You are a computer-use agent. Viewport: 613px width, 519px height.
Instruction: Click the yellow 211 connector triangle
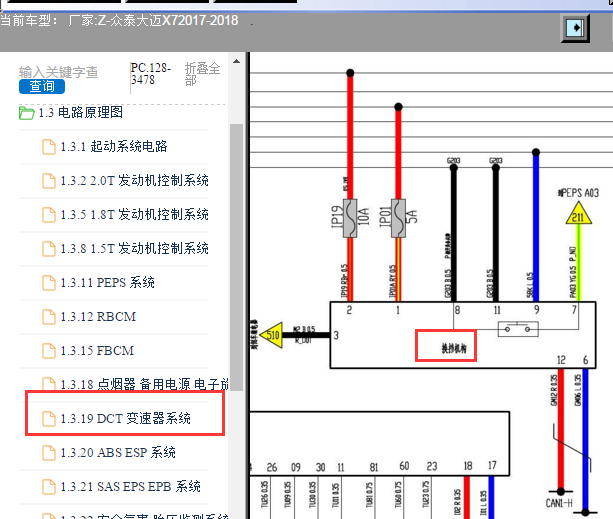point(576,214)
